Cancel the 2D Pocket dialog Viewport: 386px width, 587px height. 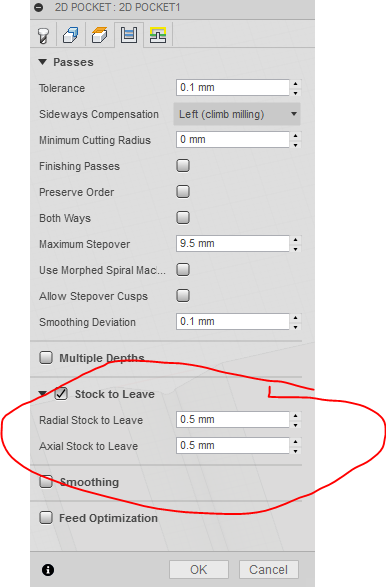[268, 569]
